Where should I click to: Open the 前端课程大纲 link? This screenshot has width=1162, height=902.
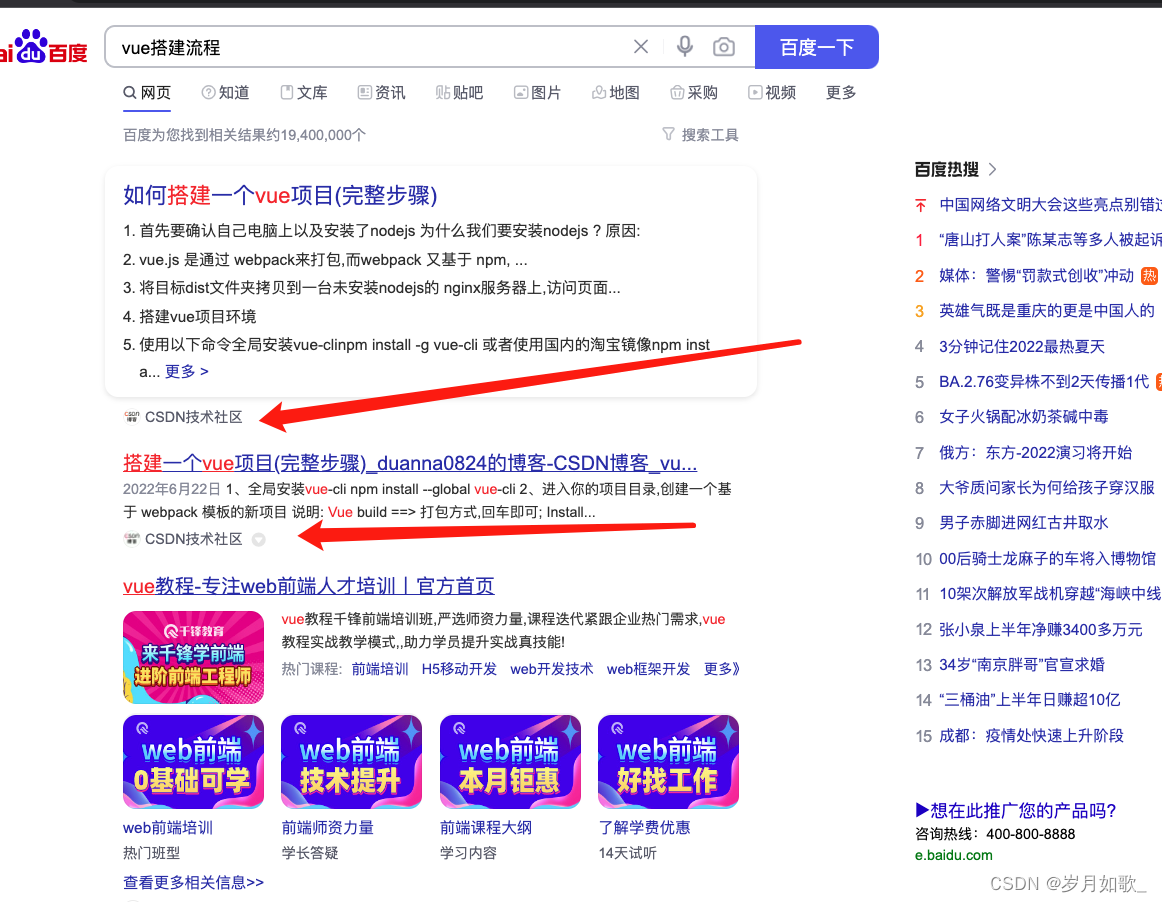(x=486, y=828)
